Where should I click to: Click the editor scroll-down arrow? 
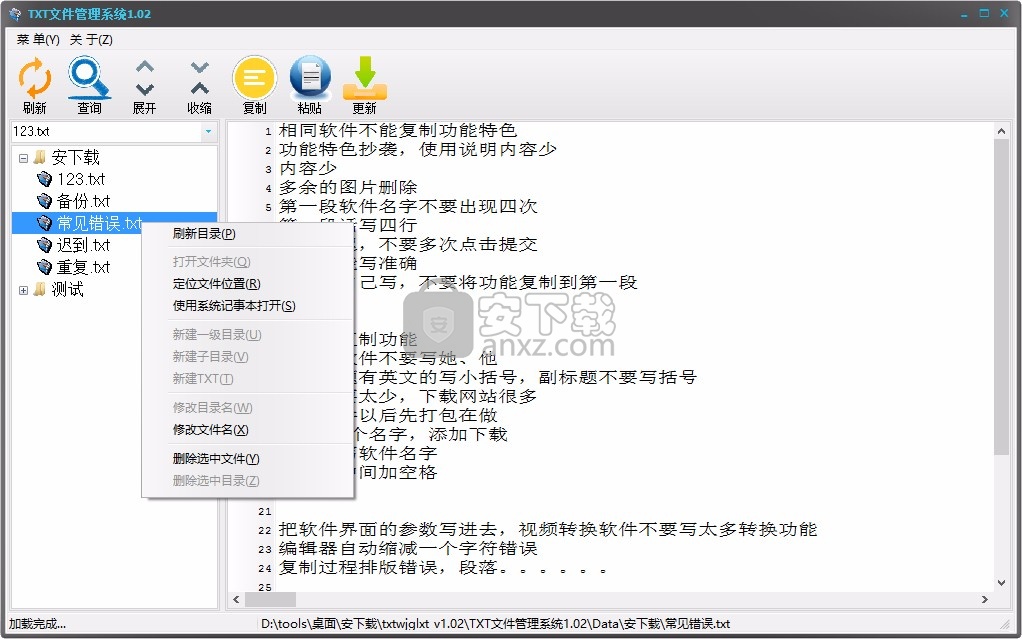pos(1002,583)
